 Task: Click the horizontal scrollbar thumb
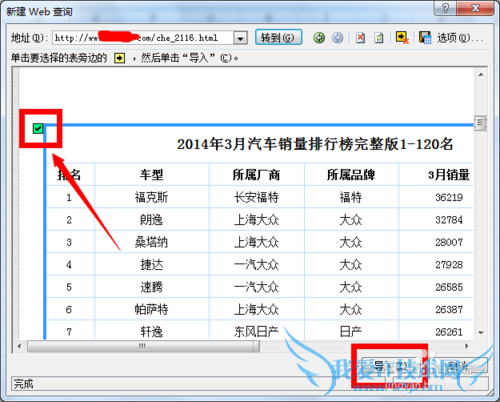(x=143, y=346)
